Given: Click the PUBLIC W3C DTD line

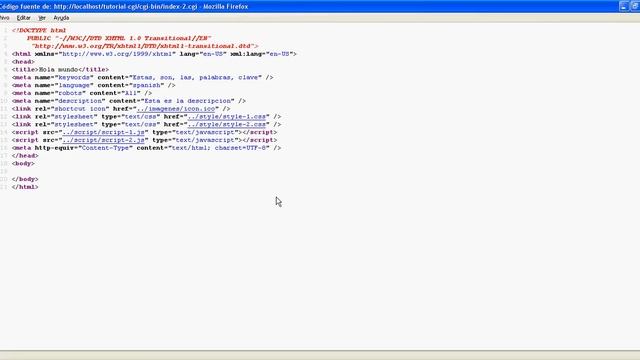Looking at the screenshot, I should pos(119,38).
